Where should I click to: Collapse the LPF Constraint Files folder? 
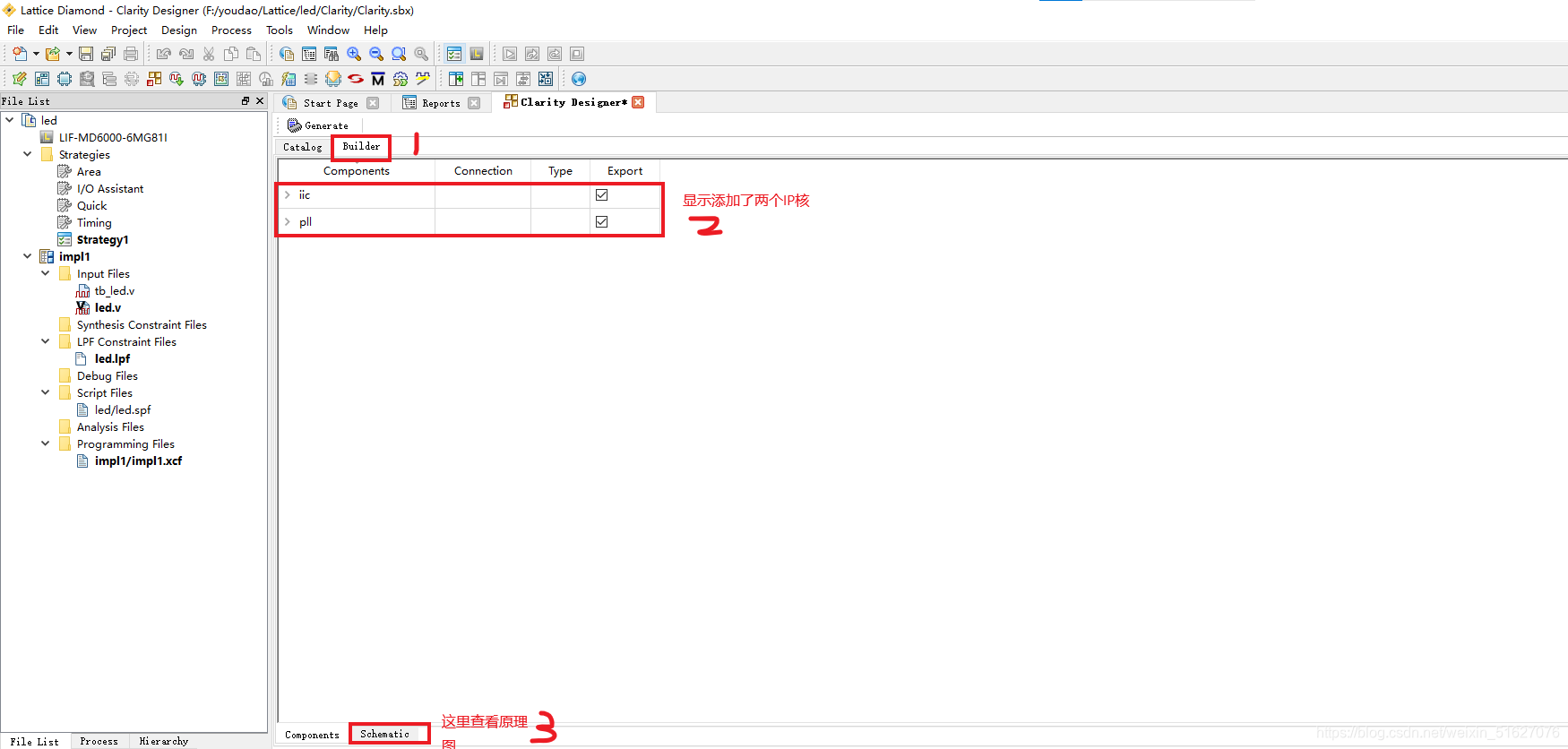click(x=46, y=341)
